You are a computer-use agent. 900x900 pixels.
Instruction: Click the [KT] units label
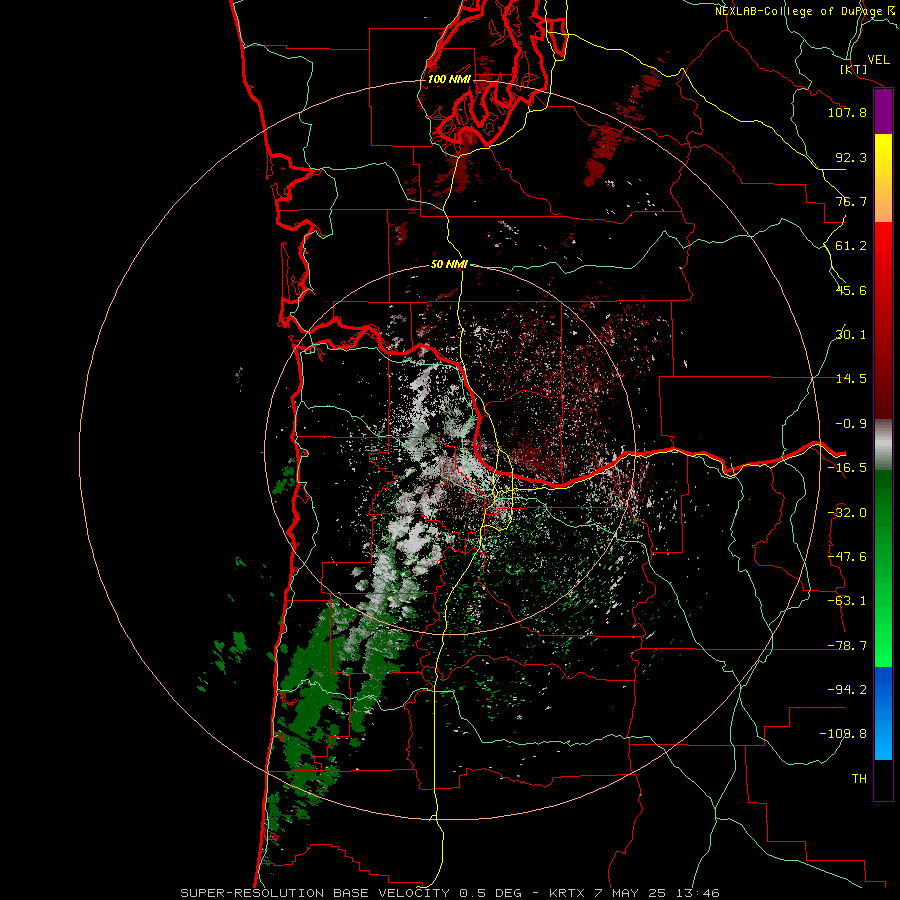[853, 69]
